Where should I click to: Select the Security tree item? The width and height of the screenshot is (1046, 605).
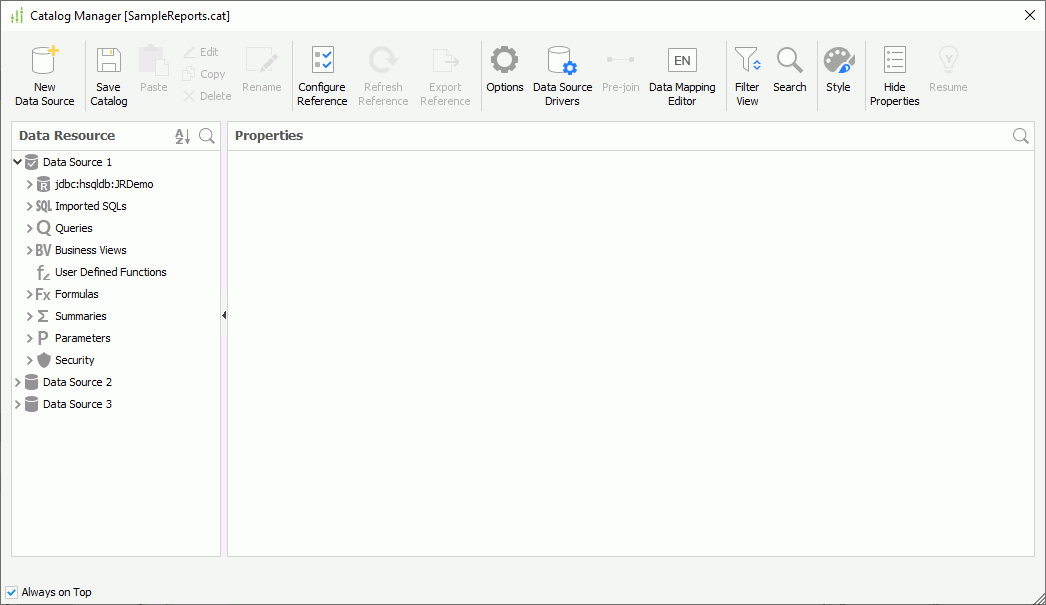(75, 360)
